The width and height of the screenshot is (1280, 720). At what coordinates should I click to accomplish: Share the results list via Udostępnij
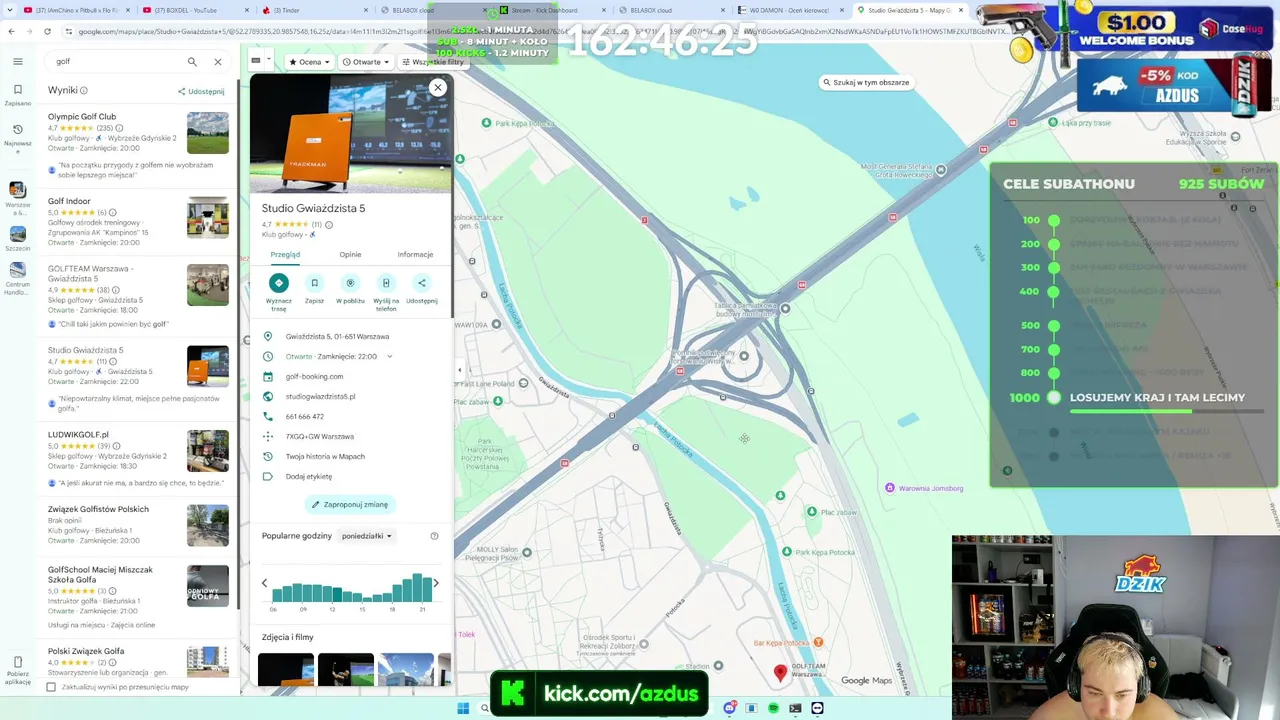coord(201,91)
